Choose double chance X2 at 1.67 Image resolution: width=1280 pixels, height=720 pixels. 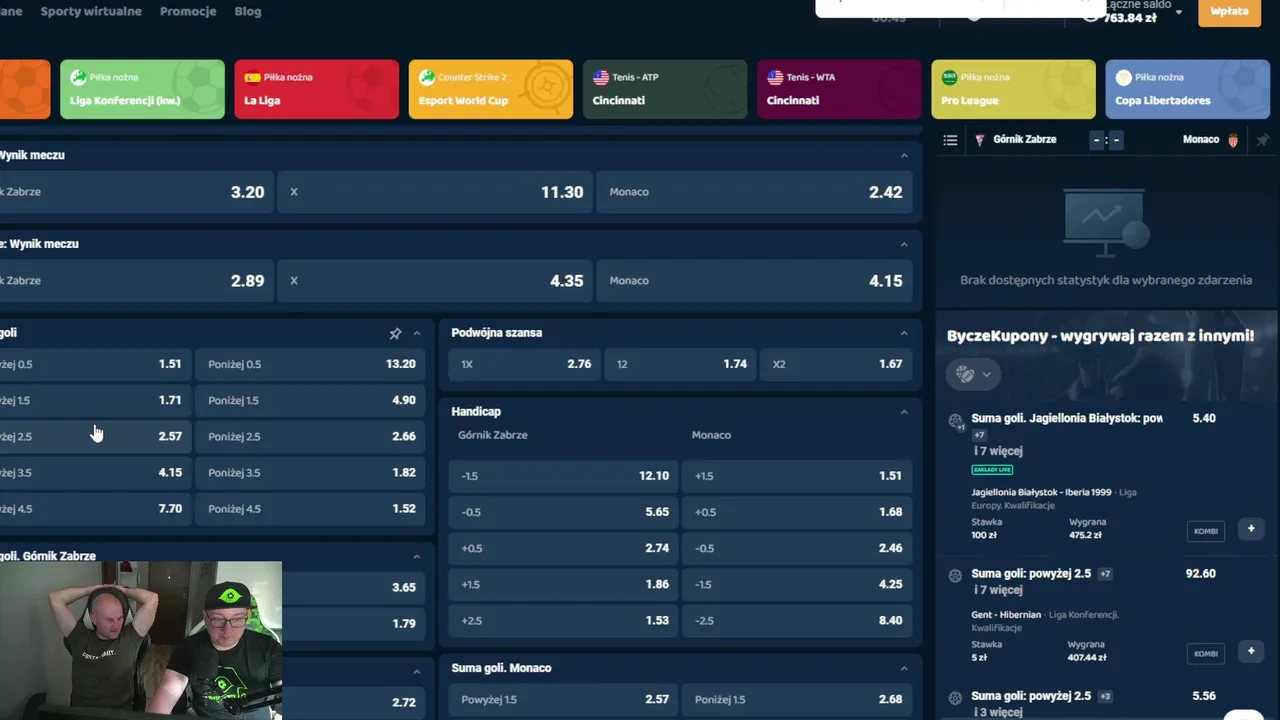836,364
